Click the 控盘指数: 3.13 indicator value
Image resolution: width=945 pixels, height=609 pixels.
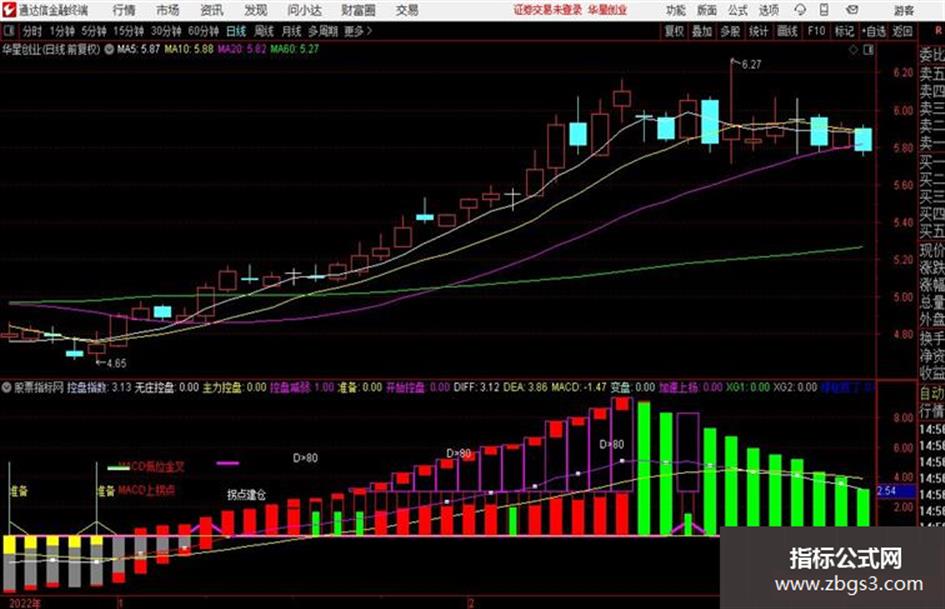[x=99, y=387]
